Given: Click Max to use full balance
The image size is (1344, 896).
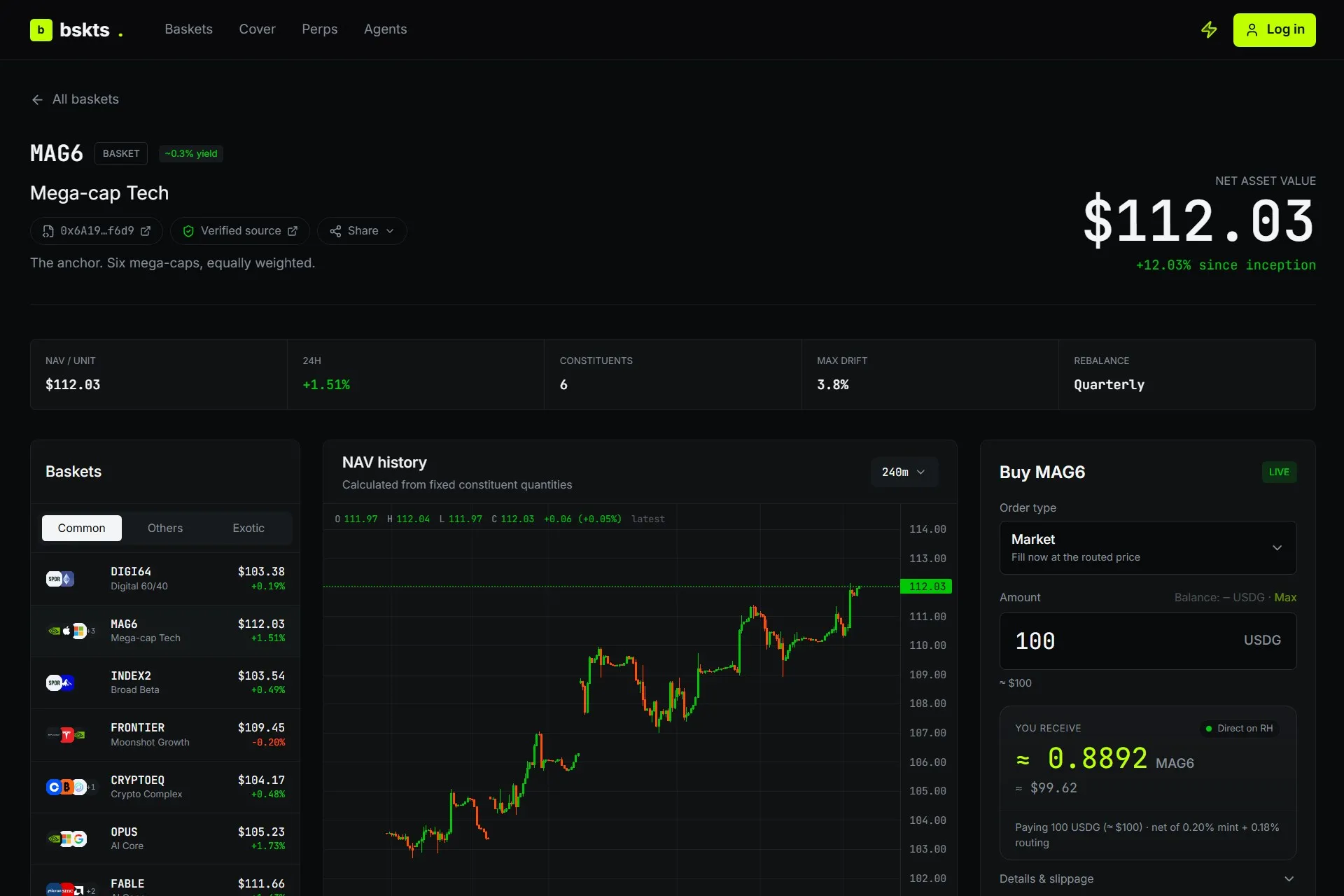Looking at the screenshot, I should point(1285,597).
